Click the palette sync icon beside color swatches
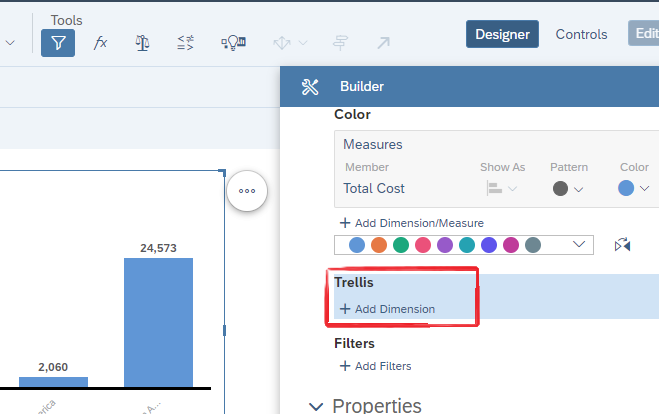Screen dimensions: 659x414 tap(623, 245)
